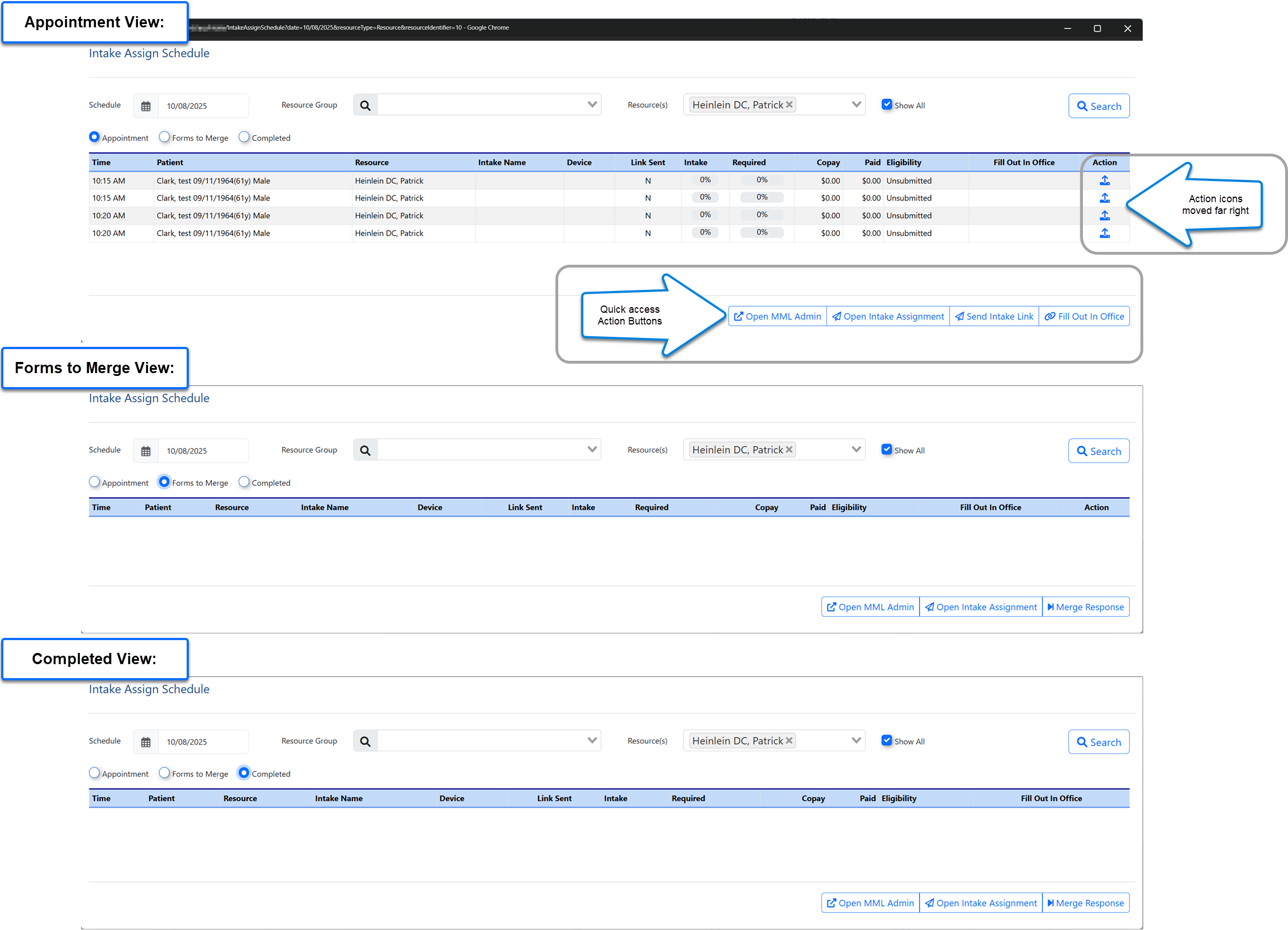
Task: Expand Resource(s) dropdown in Forms to Merge View
Action: 856,450
